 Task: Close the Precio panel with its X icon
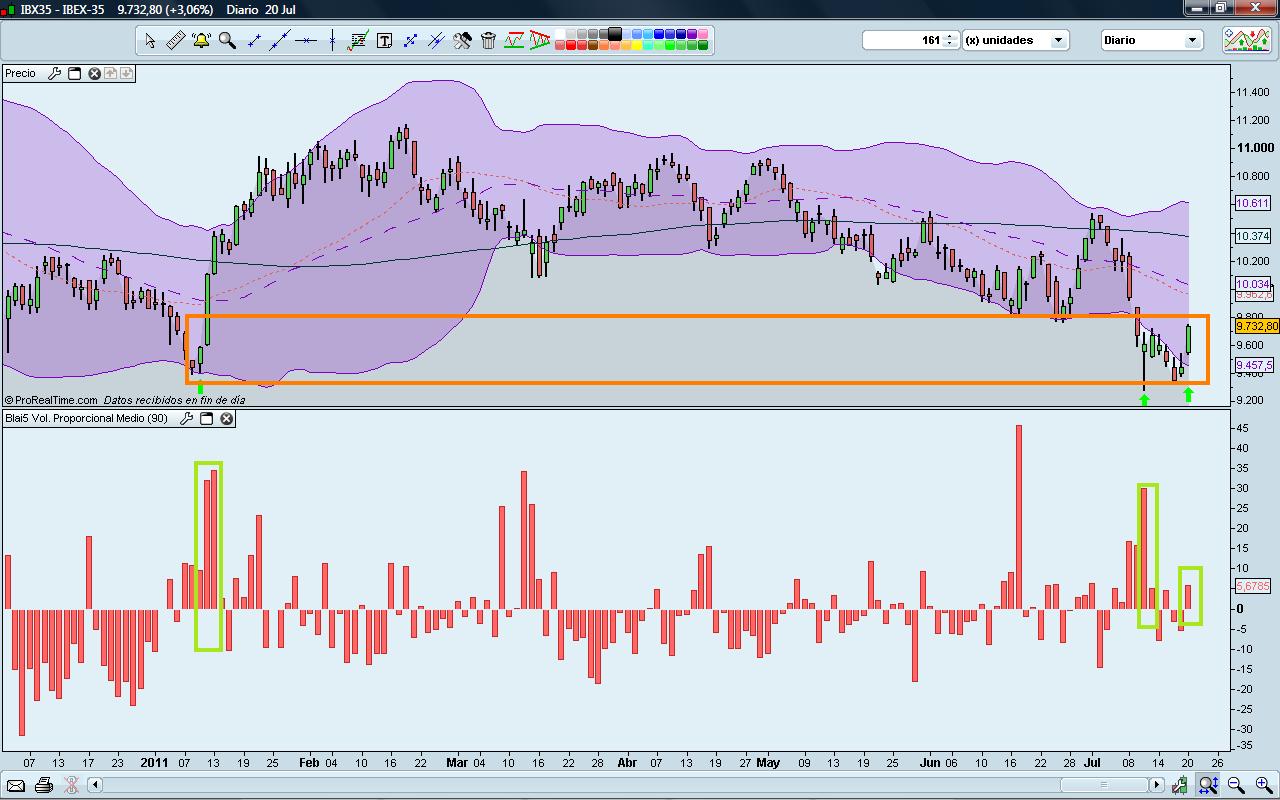click(x=94, y=73)
